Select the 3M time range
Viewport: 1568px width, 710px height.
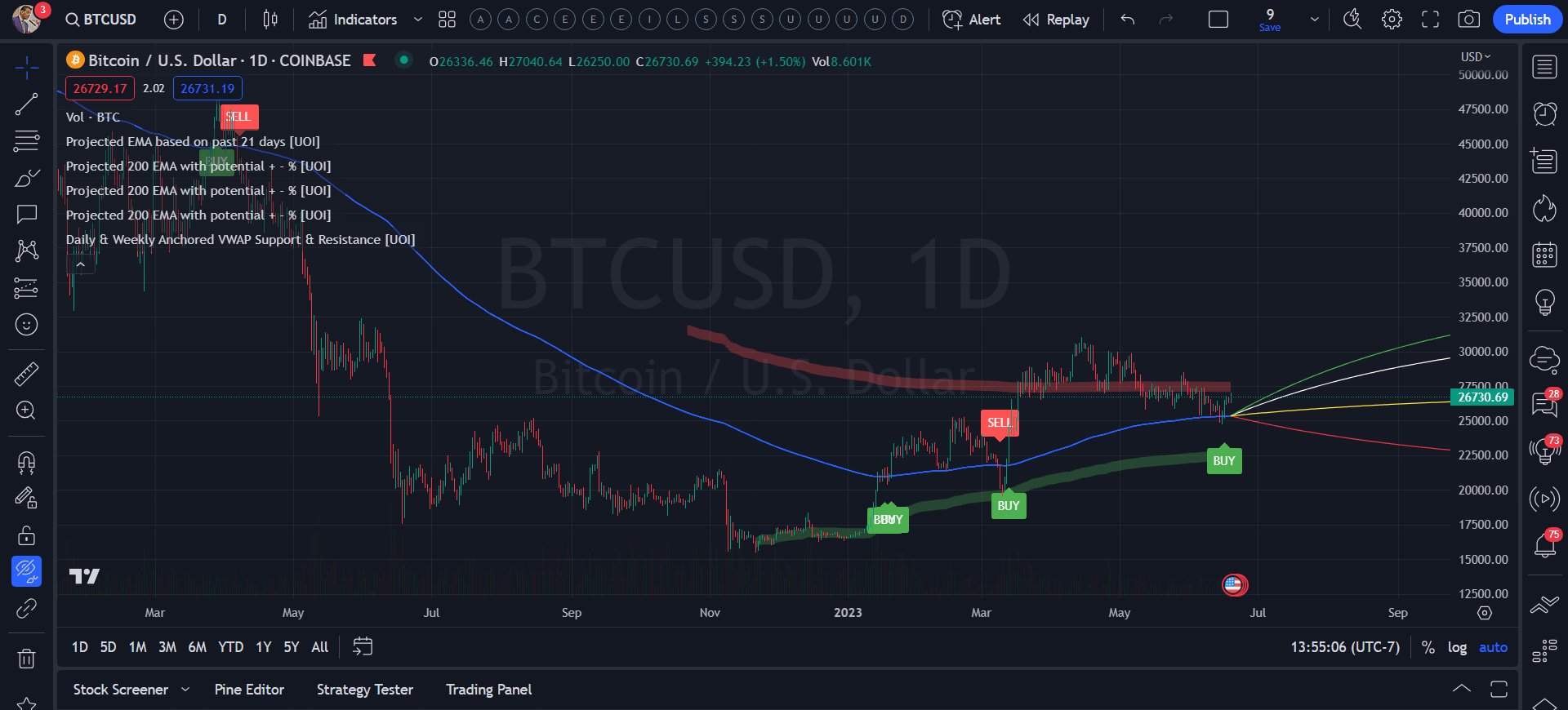pyautogui.click(x=167, y=647)
